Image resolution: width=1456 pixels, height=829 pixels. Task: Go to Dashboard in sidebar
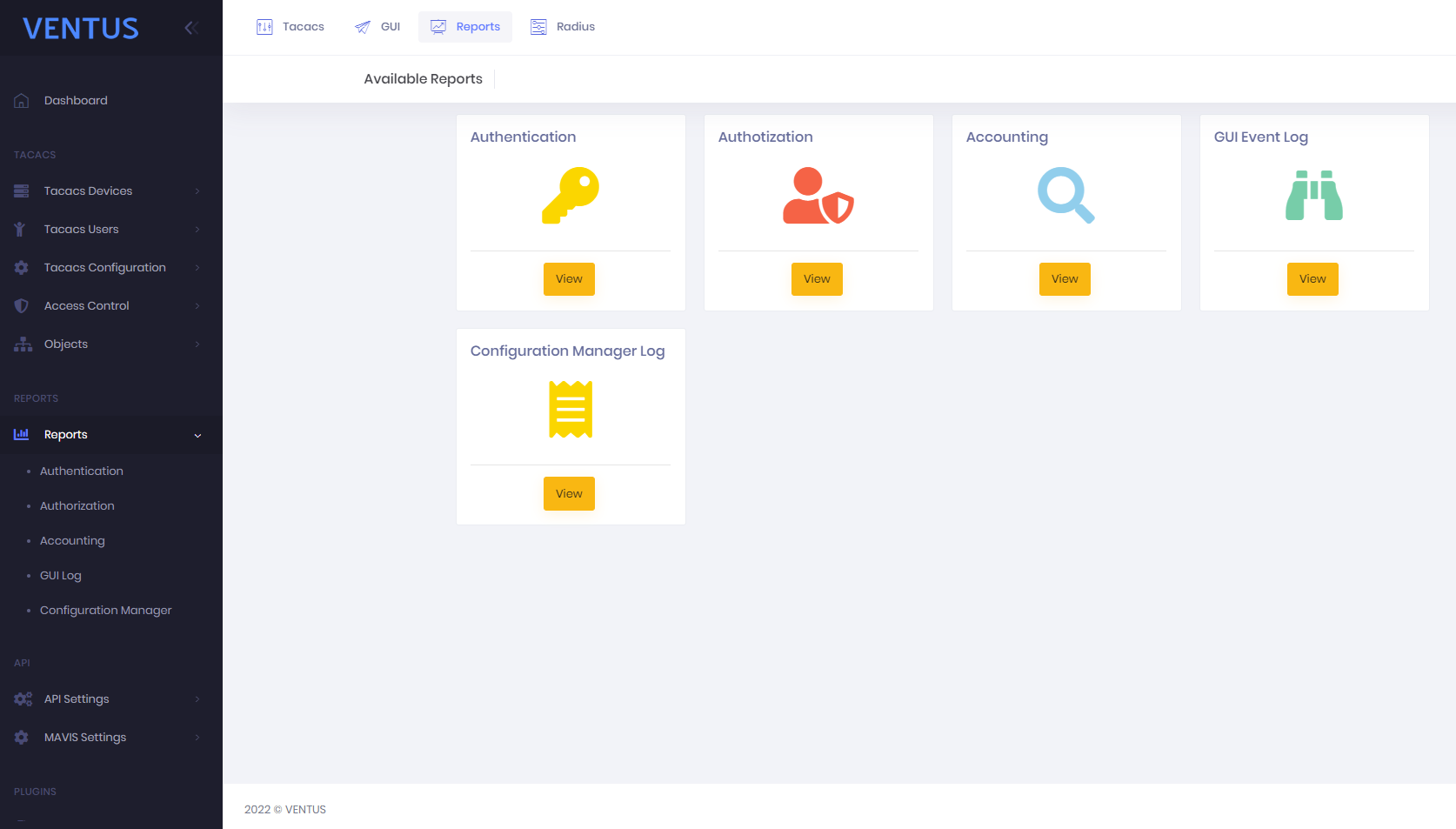(x=111, y=101)
